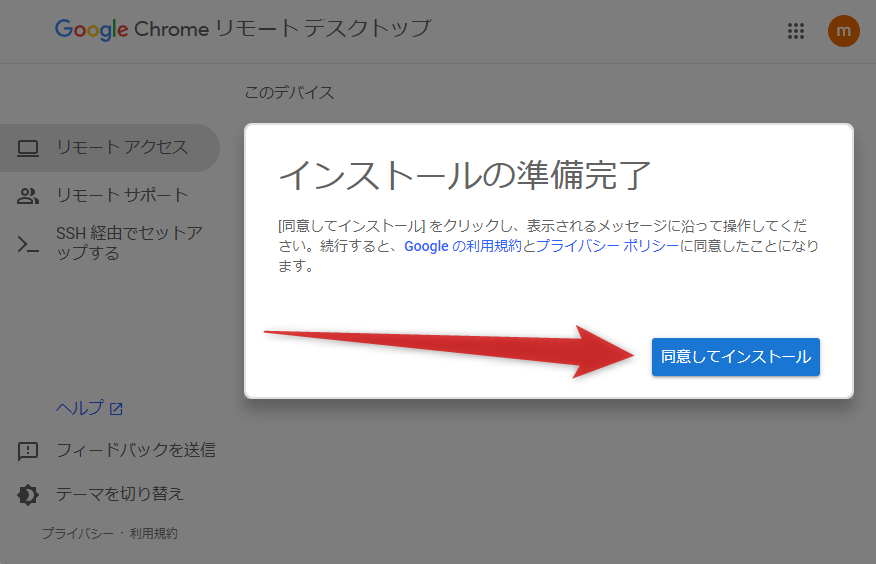876x564 pixels.
Task: Select リモート アクセス in sidebar
Action: pos(110,148)
